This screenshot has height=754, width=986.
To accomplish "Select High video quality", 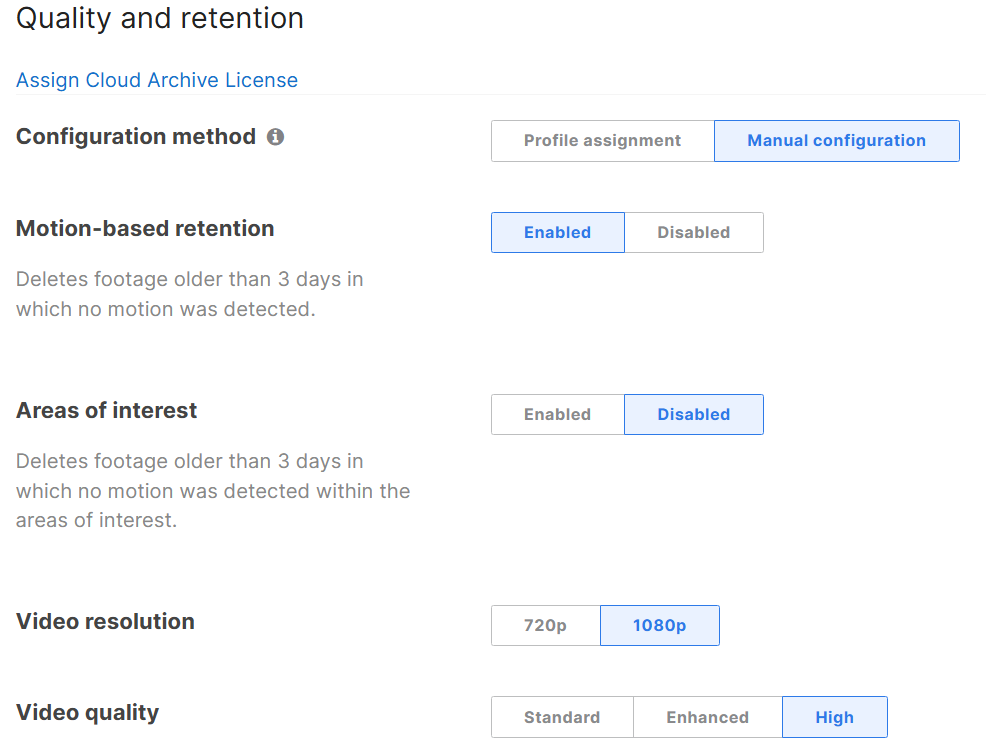I will click(834, 717).
